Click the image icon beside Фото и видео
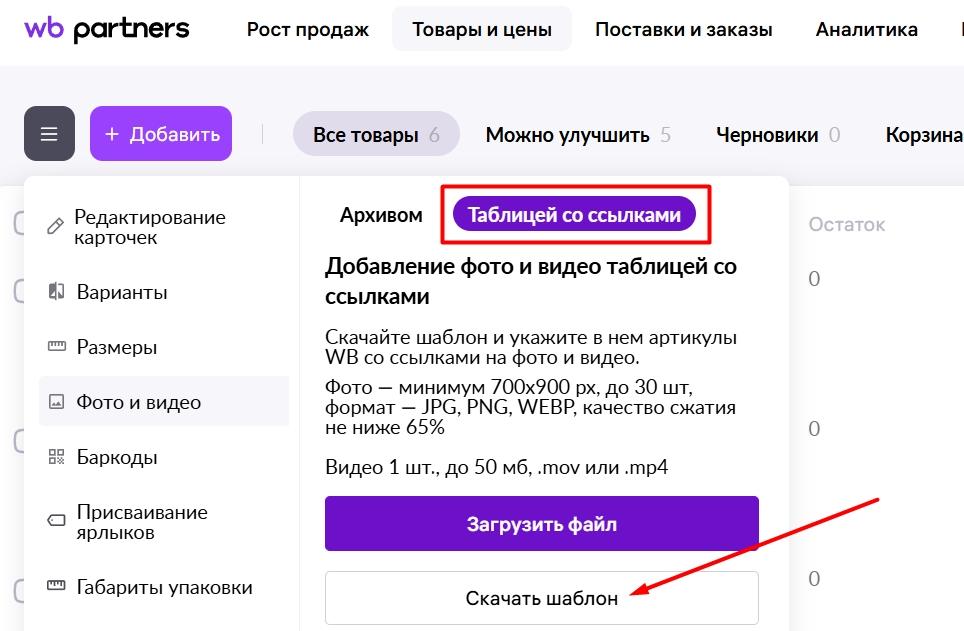The width and height of the screenshot is (964, 631). click(x=56, y=402)
